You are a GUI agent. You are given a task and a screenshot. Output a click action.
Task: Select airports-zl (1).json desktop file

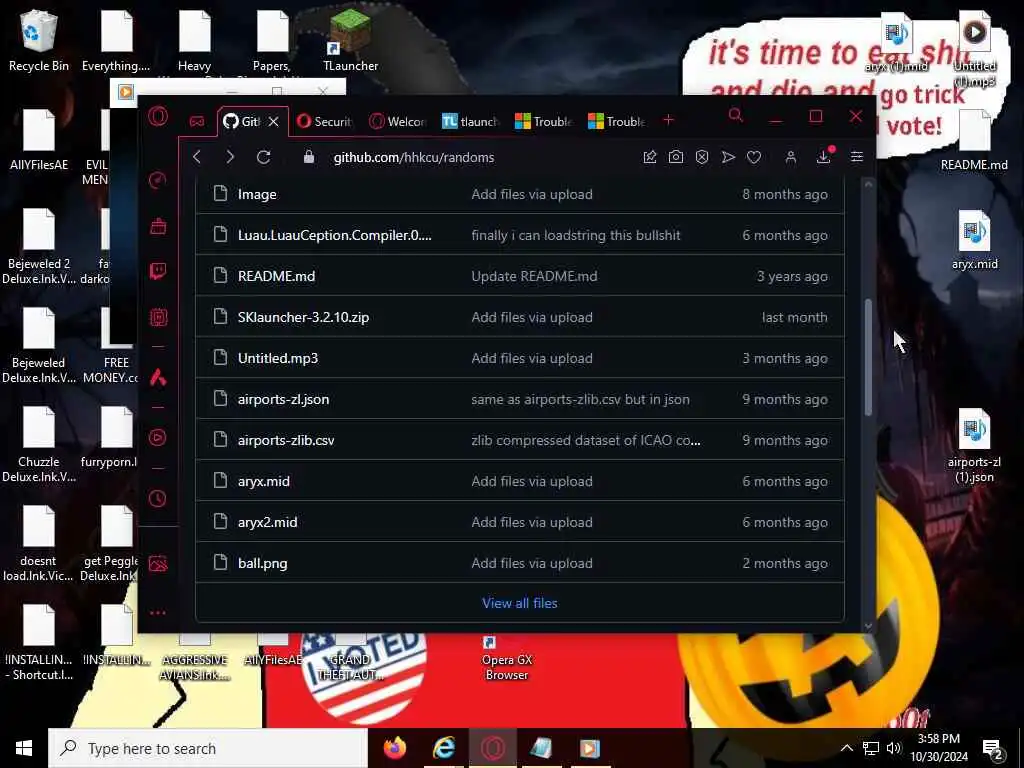click(974, 445)
